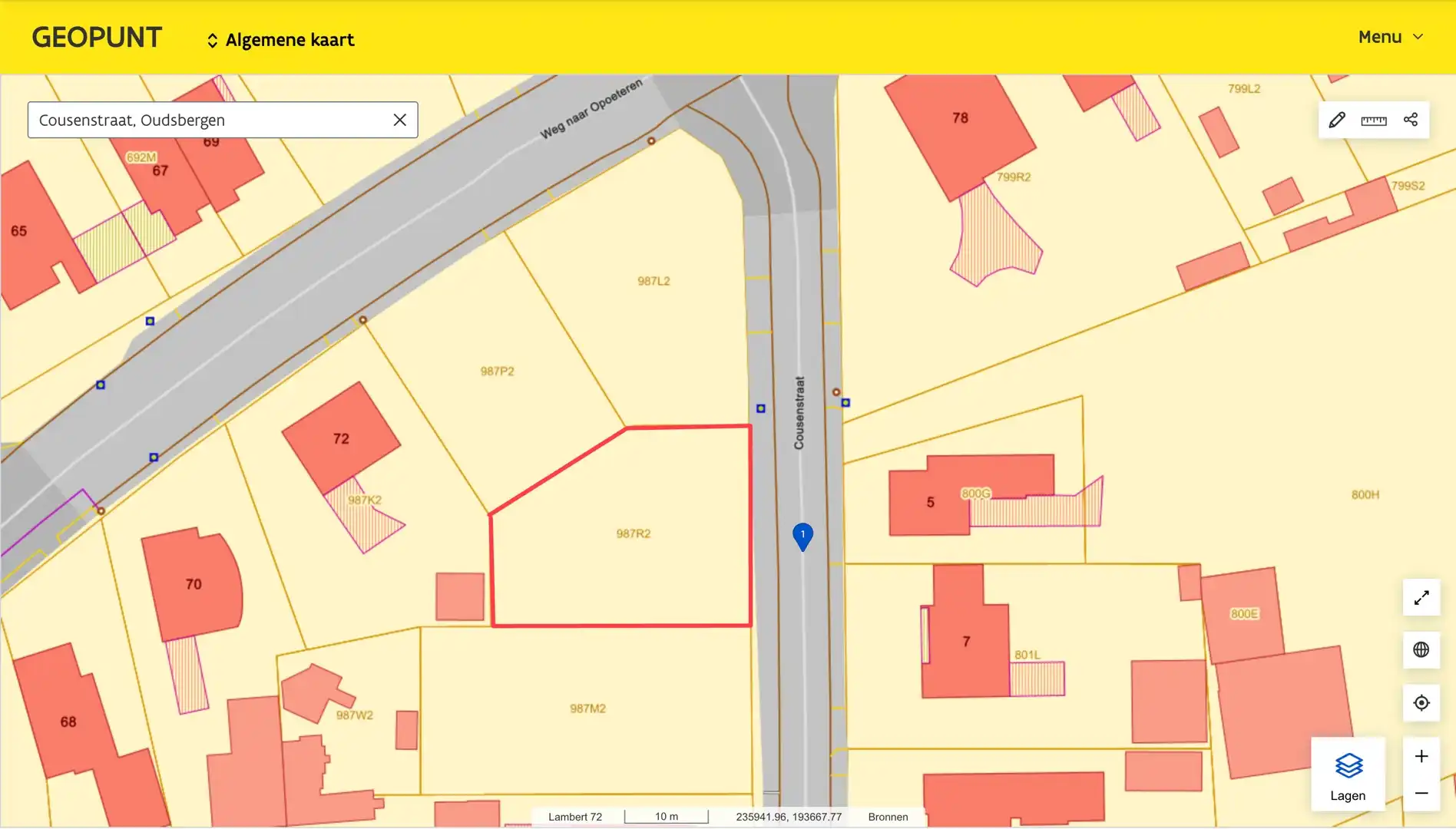
Task: Expand the Menu dropdown
Action: coord(1390,37)
